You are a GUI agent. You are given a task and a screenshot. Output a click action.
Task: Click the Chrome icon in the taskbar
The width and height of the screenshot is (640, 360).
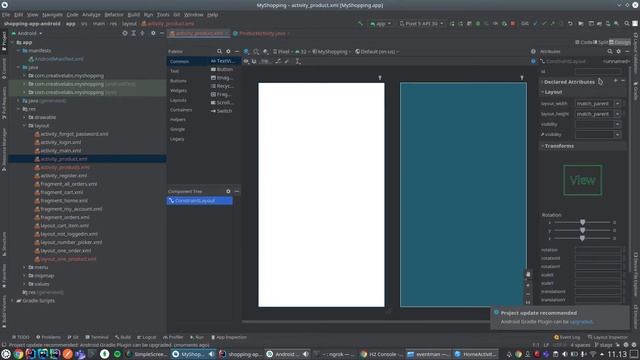[x=18, y=354]
